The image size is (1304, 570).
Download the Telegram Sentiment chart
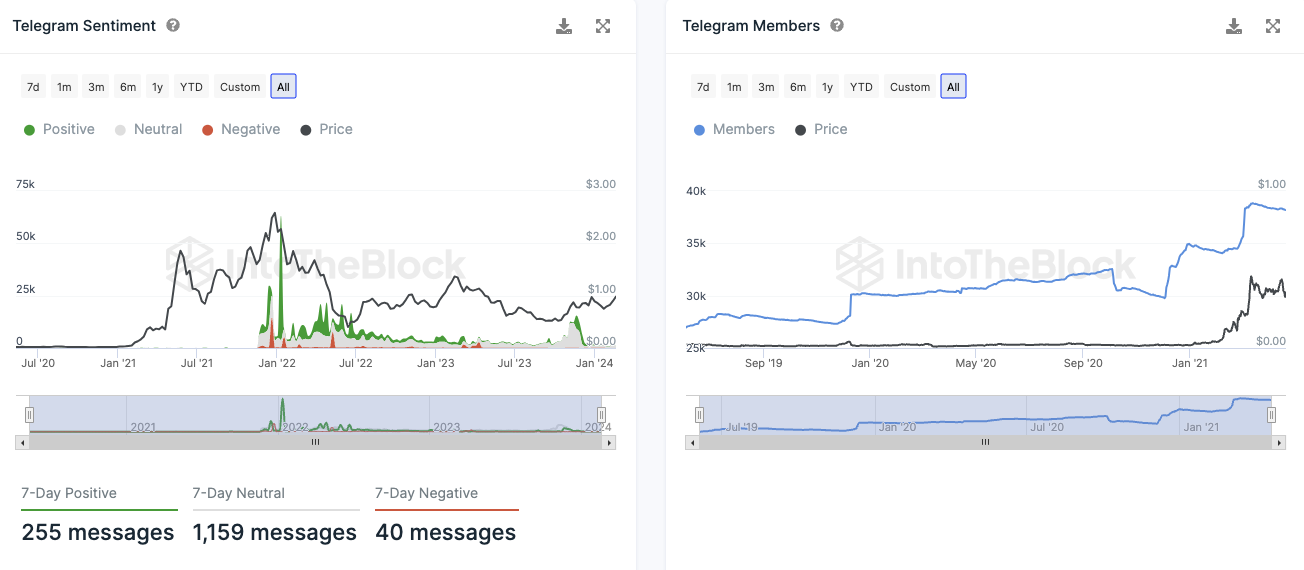[564, 26]
